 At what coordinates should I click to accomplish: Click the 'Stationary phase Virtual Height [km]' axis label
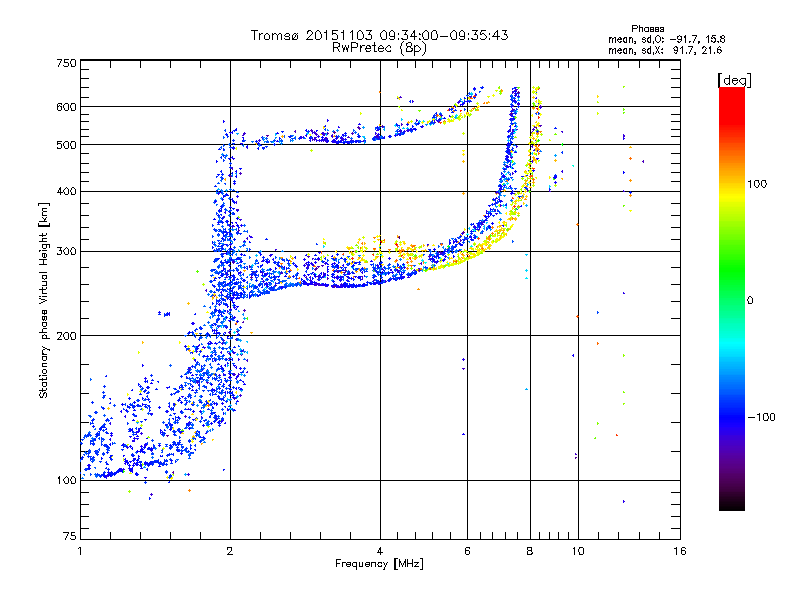click(x=44, y=300)
